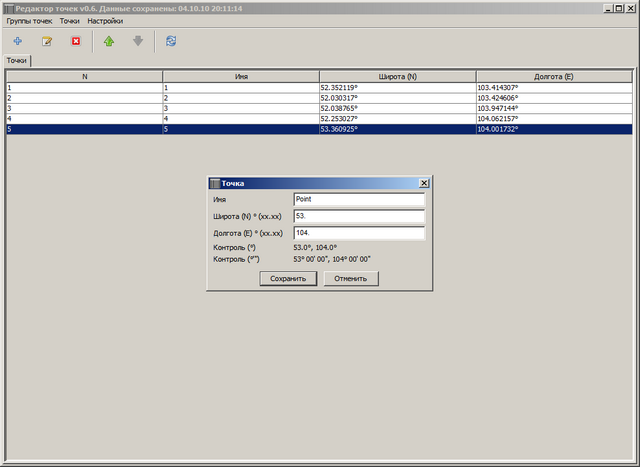Image resolution: width=640 pixels, height=467 pixels.
Task: Click the gray move down arrow
Action: click(138, 41)
